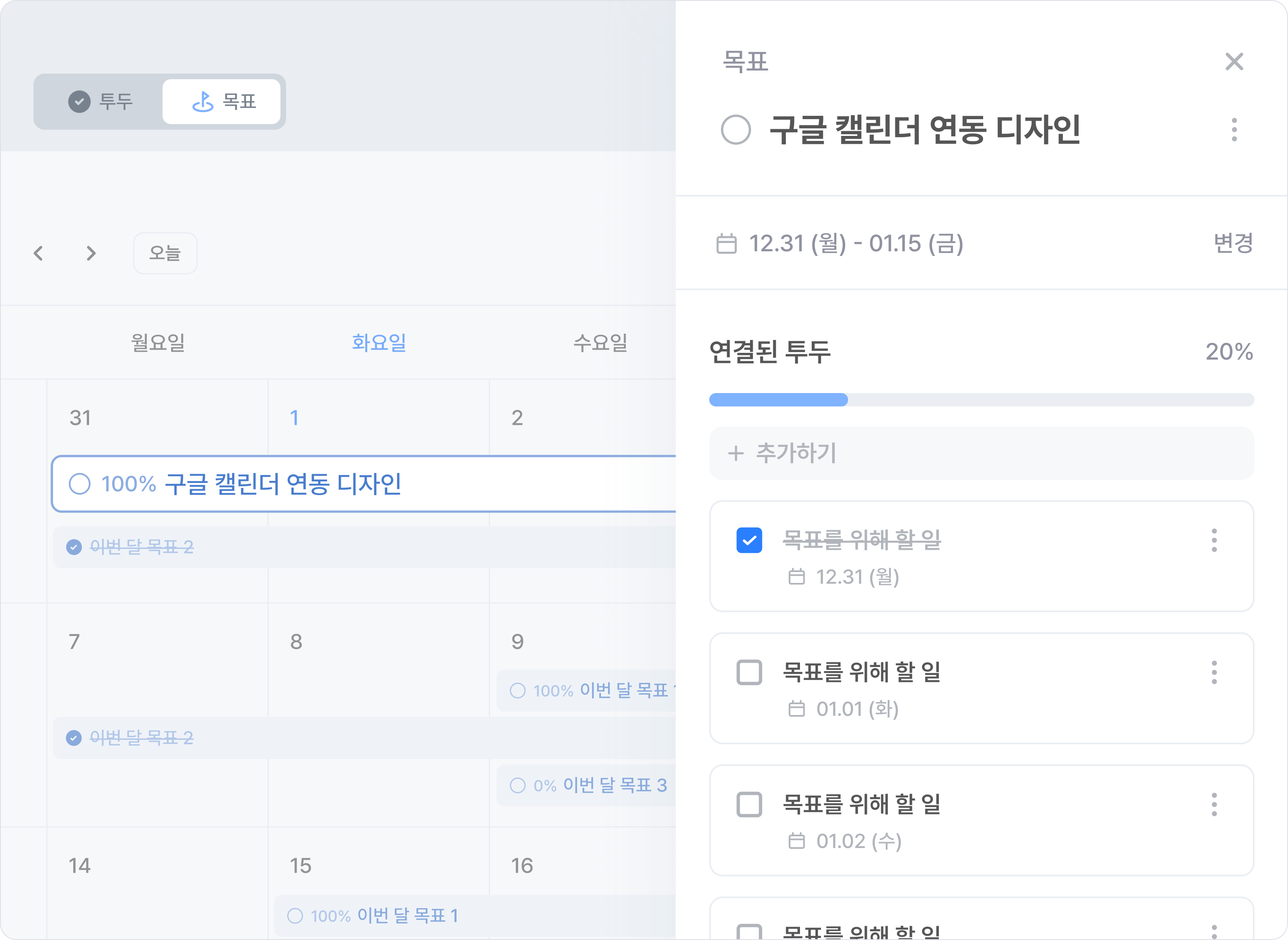Click the plus icon in 추가하기 field

[x=736, y=454]
